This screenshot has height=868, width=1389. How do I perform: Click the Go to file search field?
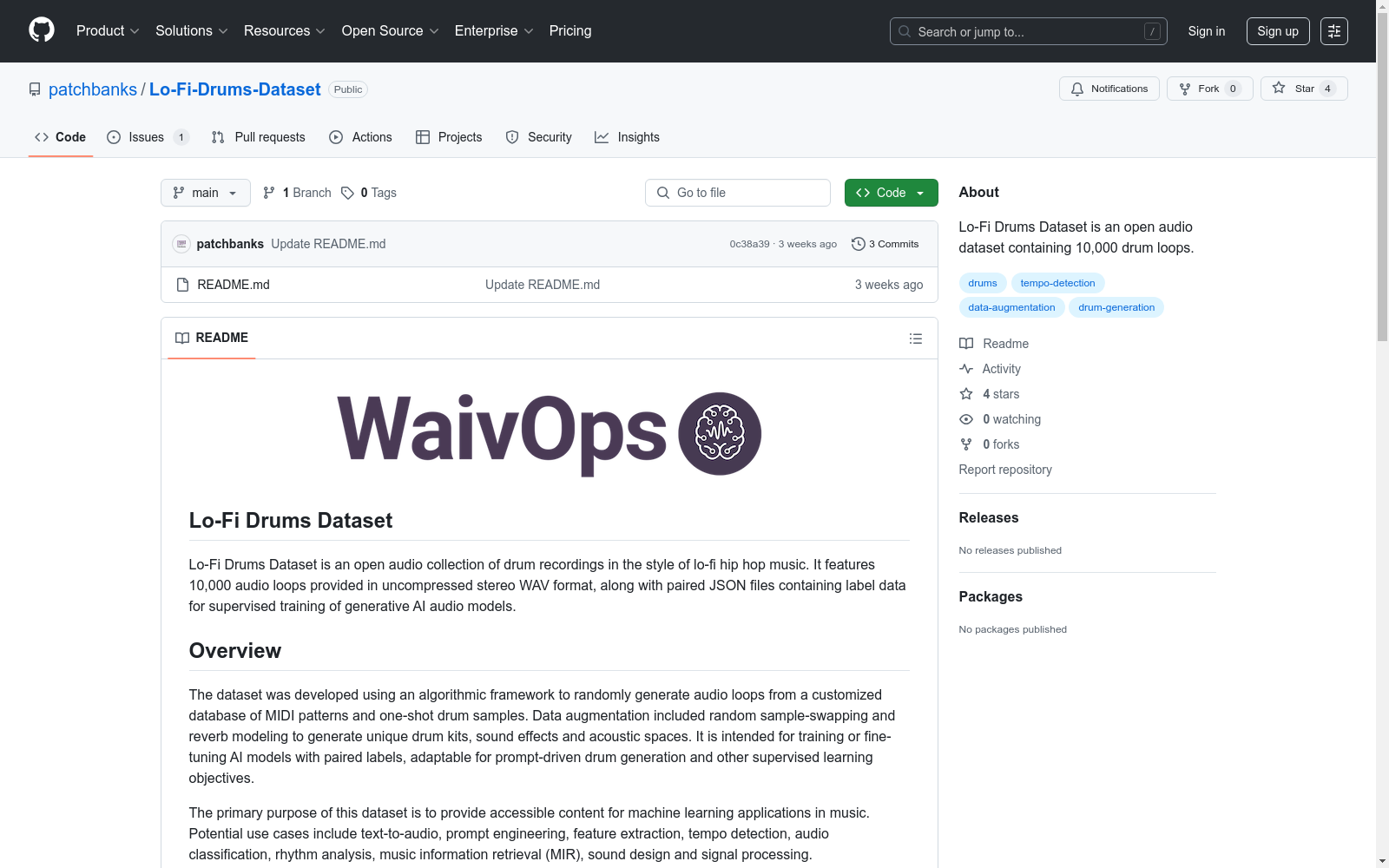pos(738,193)
